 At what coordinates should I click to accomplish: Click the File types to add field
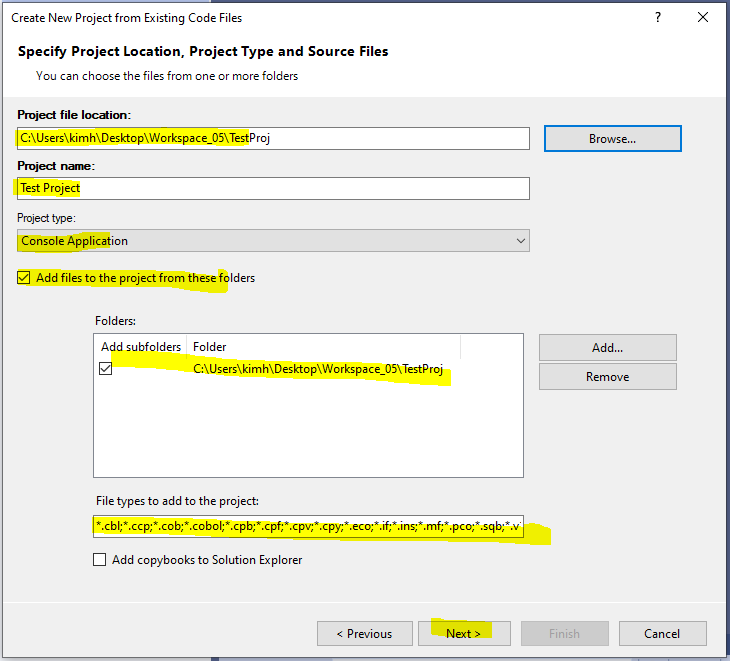pos(308,525)
